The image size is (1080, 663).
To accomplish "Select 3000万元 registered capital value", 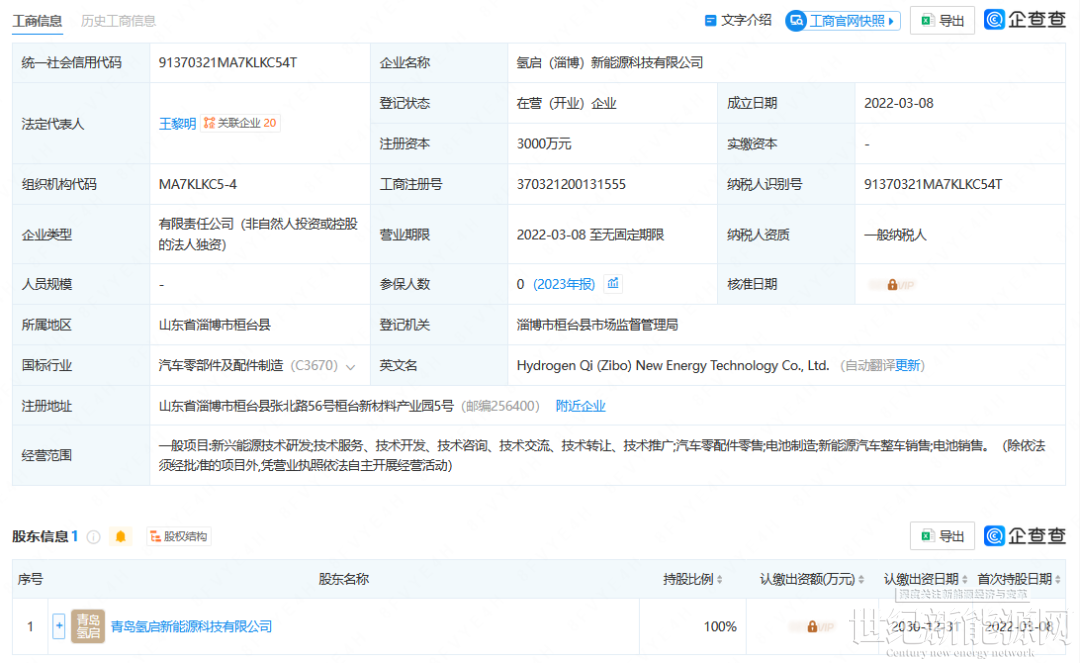I will pos(544,144).
